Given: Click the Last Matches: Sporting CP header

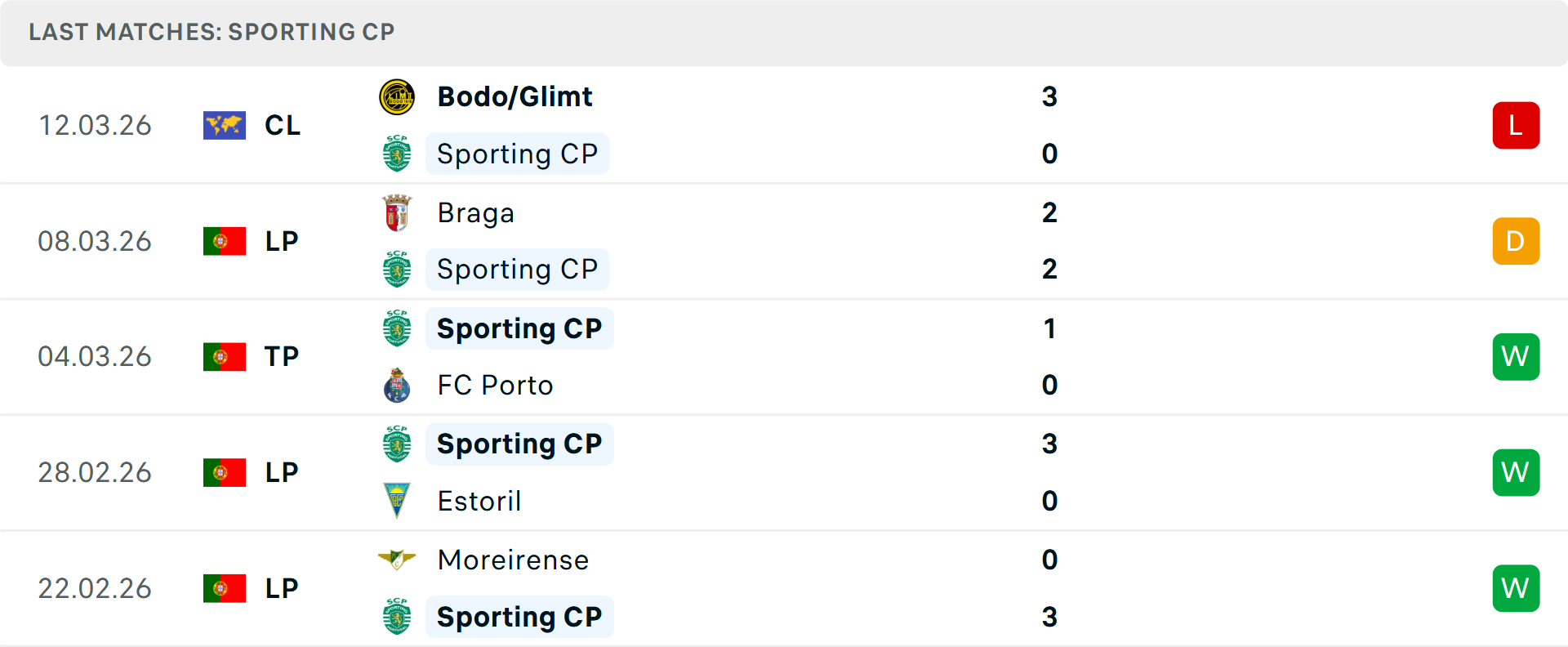Looking at the screenshot, I should (x=212, y=32).
